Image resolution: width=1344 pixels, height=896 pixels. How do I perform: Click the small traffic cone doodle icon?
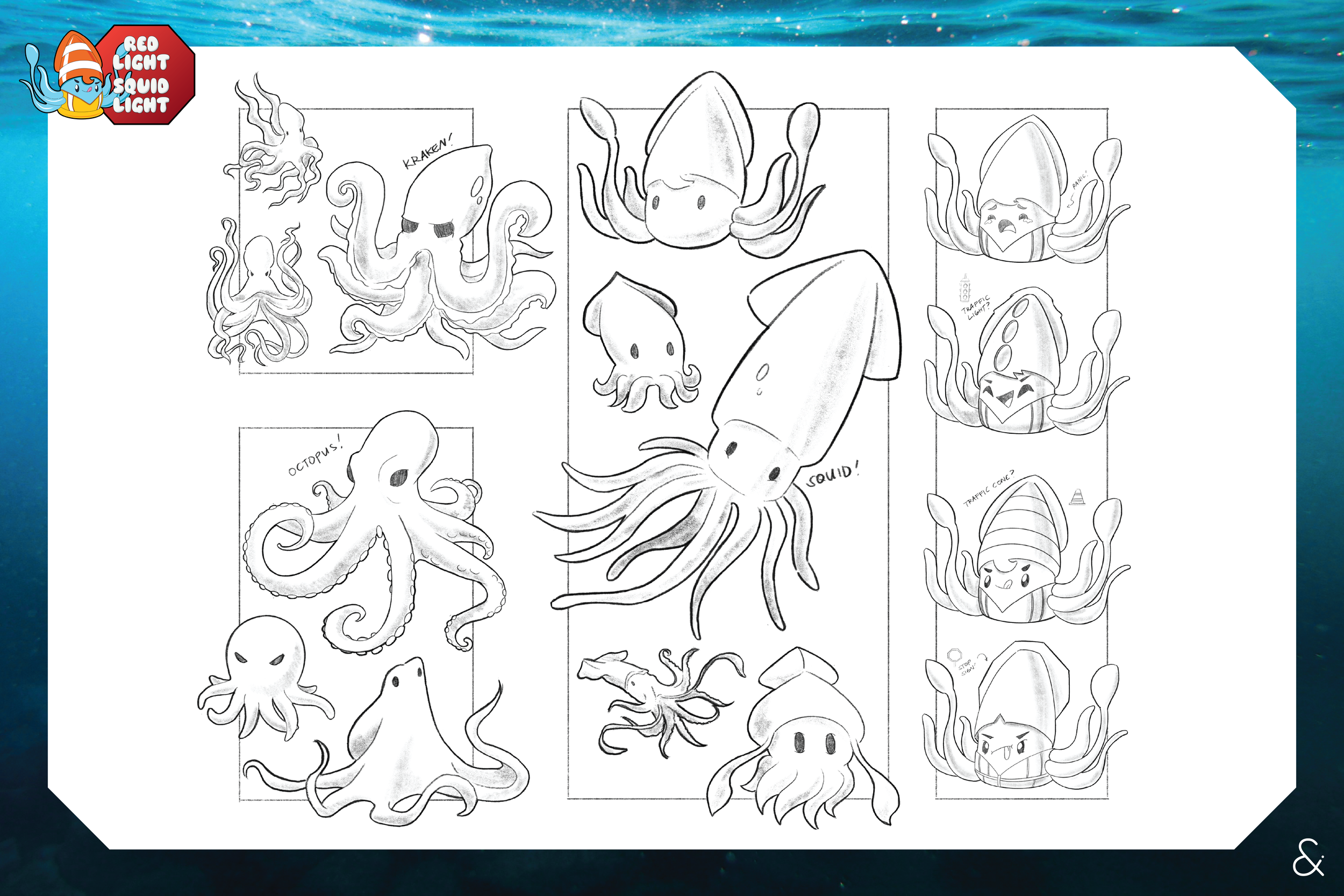1077,497
